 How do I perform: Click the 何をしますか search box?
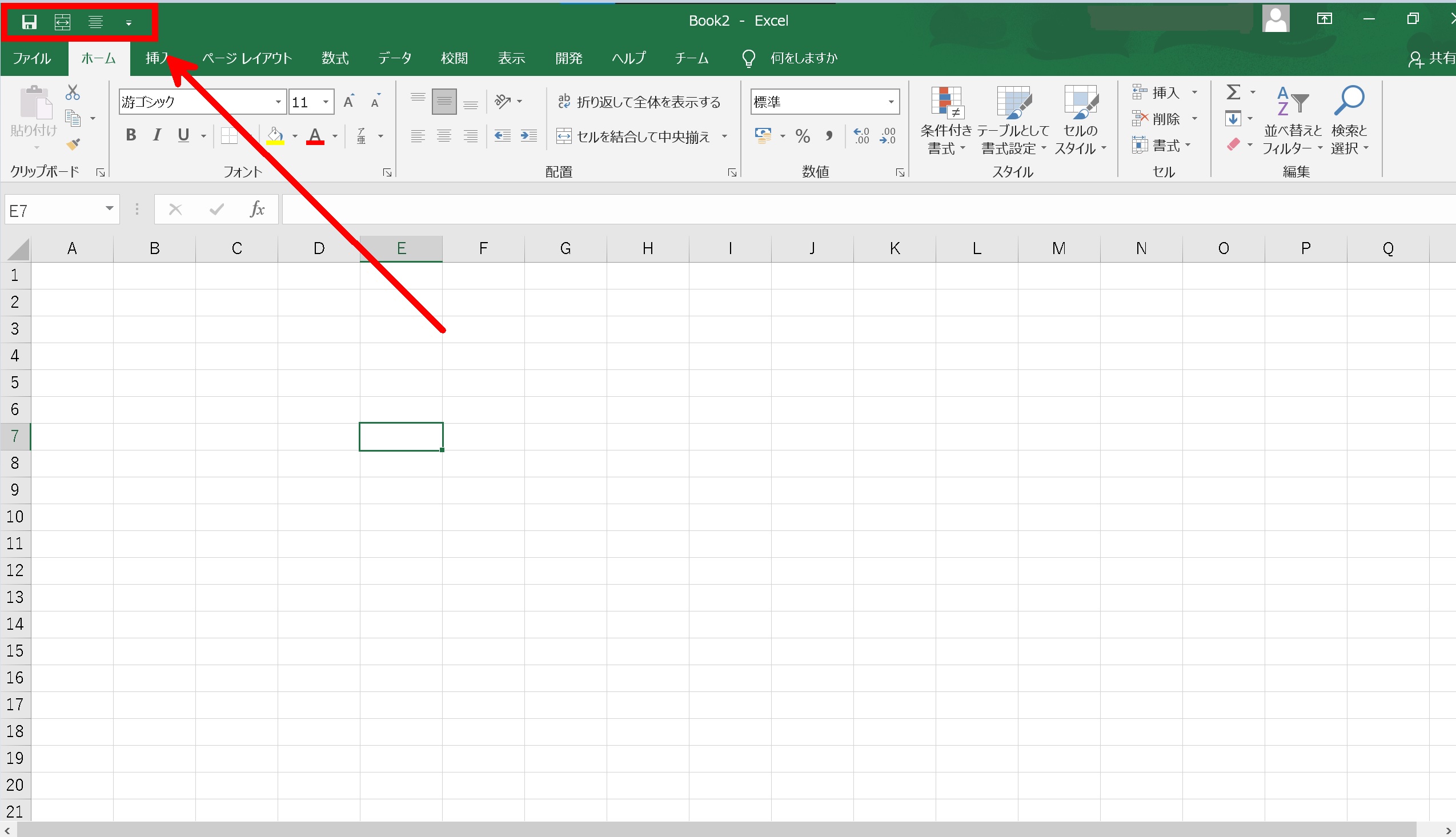(x=804, y=58)
